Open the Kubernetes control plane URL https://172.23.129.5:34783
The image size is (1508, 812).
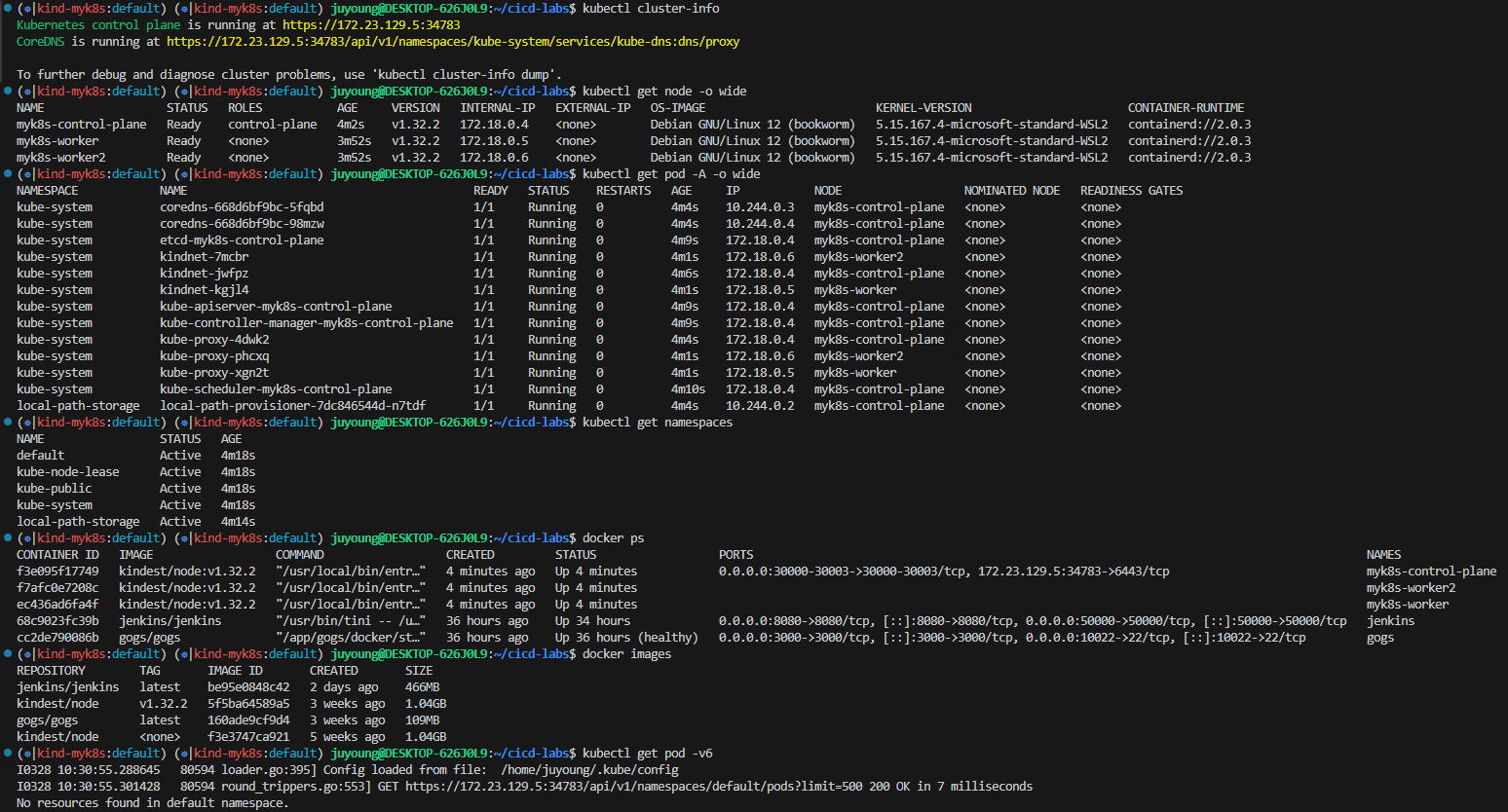tap(371, 25)
